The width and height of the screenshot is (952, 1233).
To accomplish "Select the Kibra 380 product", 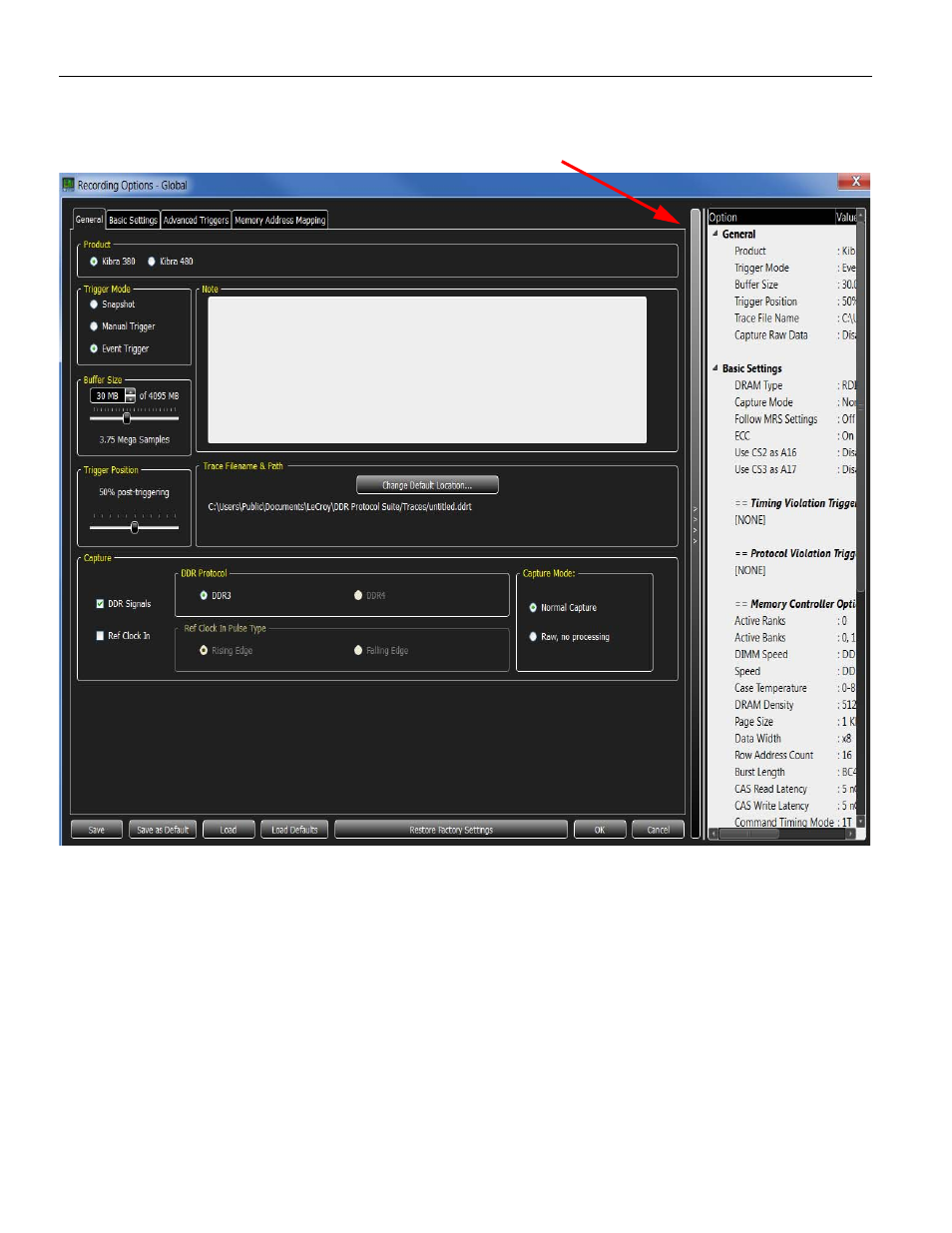I will click(113, 262).
